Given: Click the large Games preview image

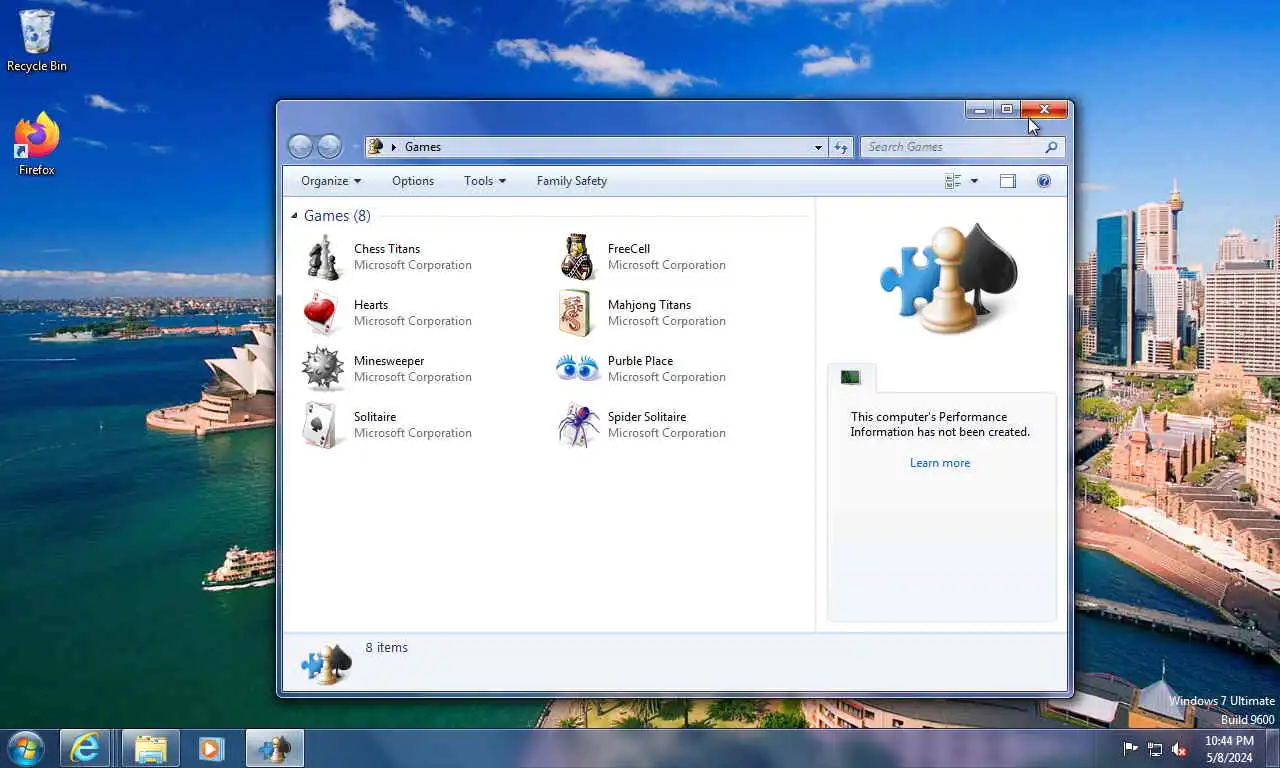Looking at the screenshot, I should [948, 278].
